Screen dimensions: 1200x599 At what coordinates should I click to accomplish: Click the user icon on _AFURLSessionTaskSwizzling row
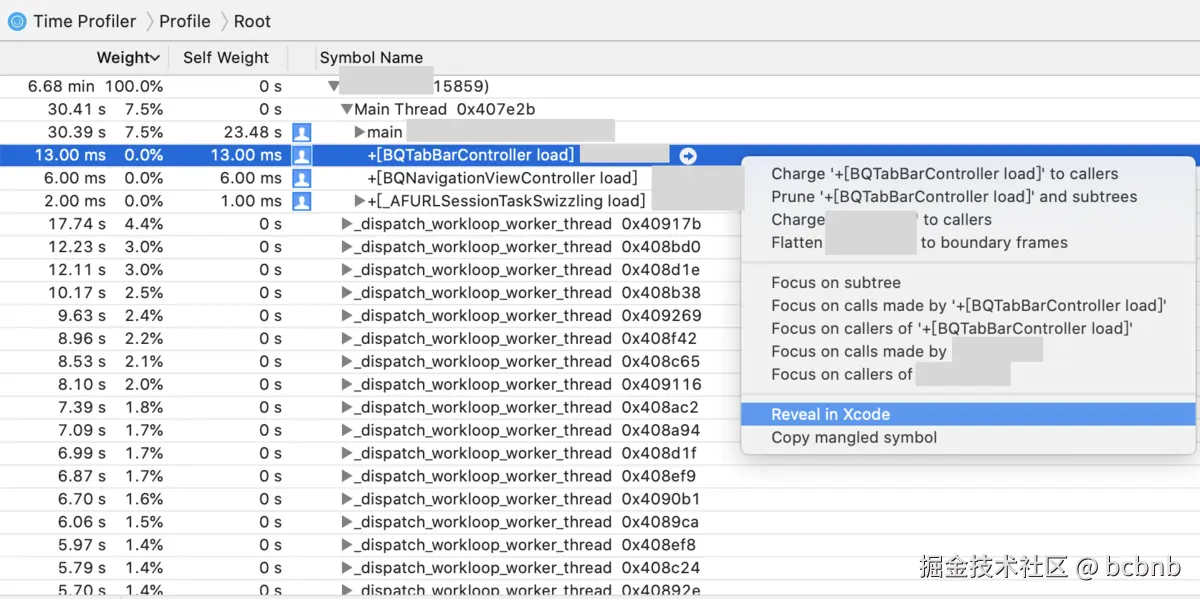[301, 201]
